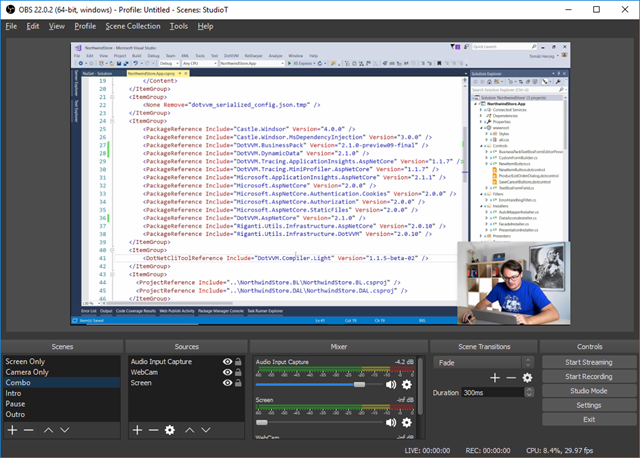Viewport: 640px width, 458px height.
Task: Toggle lock on Audio Input Capture source
Action: tap(238, 362)
